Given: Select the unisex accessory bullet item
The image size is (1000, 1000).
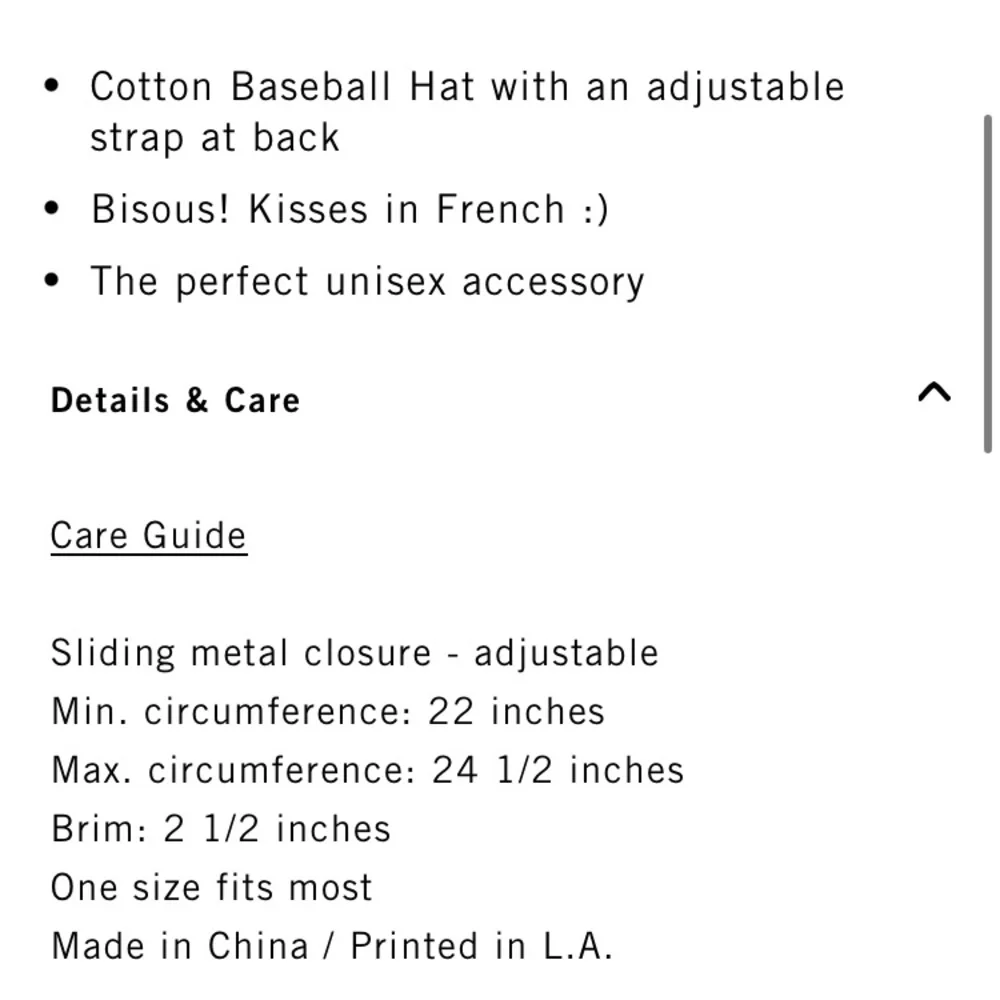Looking at the screenshot, I should point(367,281).
